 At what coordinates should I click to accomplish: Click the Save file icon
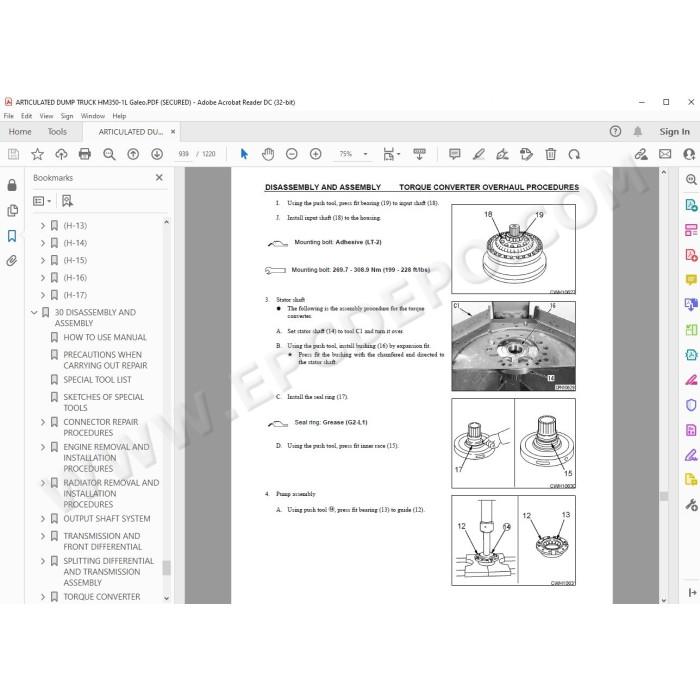tap(13, 154)
